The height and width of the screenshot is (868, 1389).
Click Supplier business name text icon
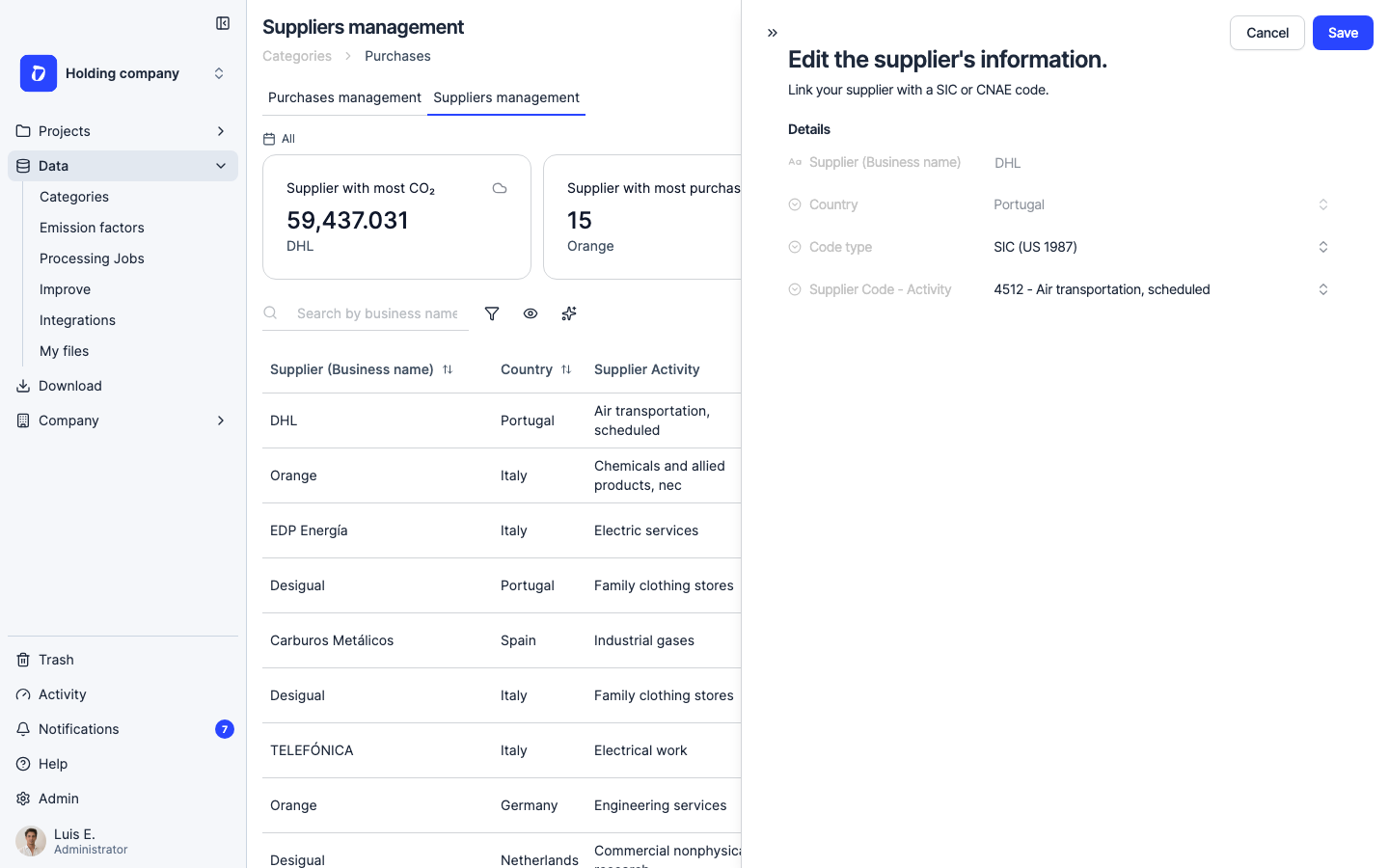[795, 162]
